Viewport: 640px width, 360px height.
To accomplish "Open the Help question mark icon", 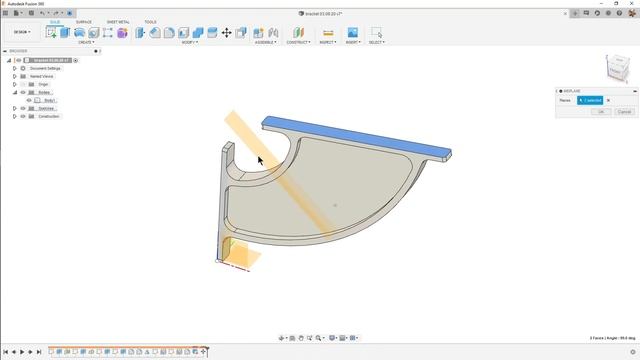I will [619, 13].
